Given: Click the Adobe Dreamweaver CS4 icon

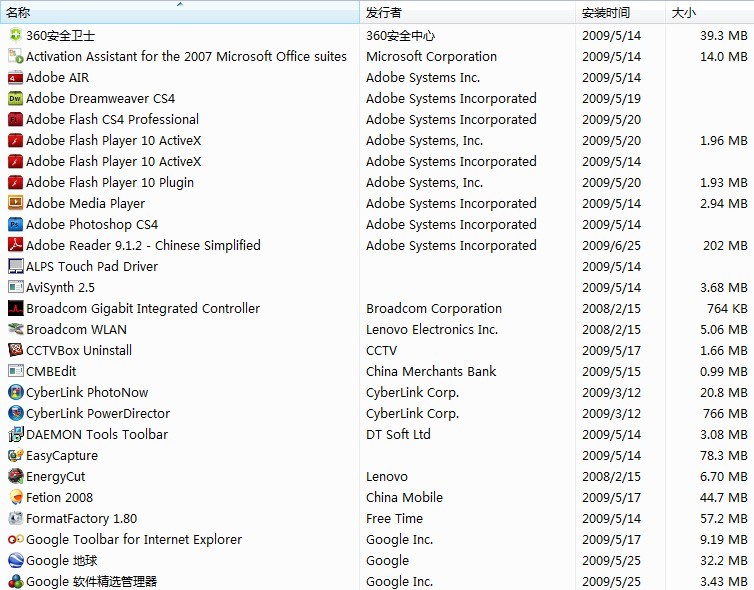Looking at the screenshot, I should click(16, 98).
